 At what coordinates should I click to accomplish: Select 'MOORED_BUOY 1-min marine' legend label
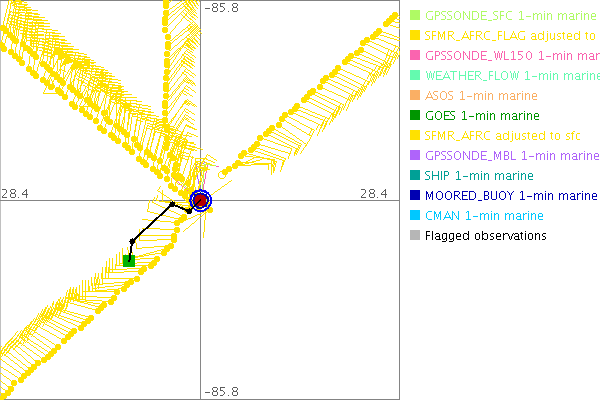tap(510, 196)
